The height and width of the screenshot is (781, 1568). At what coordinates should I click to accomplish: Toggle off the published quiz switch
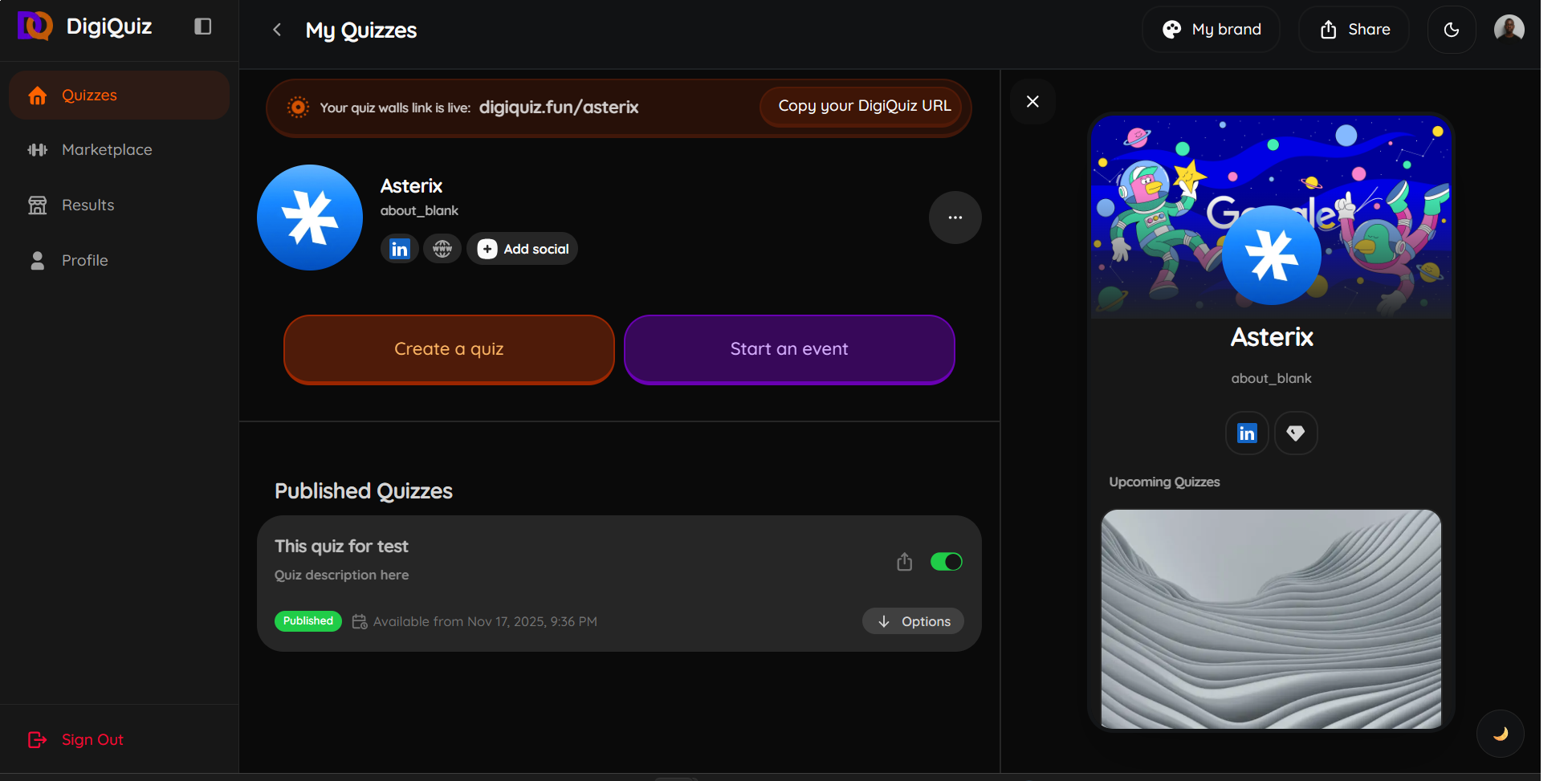coord(946,562)
